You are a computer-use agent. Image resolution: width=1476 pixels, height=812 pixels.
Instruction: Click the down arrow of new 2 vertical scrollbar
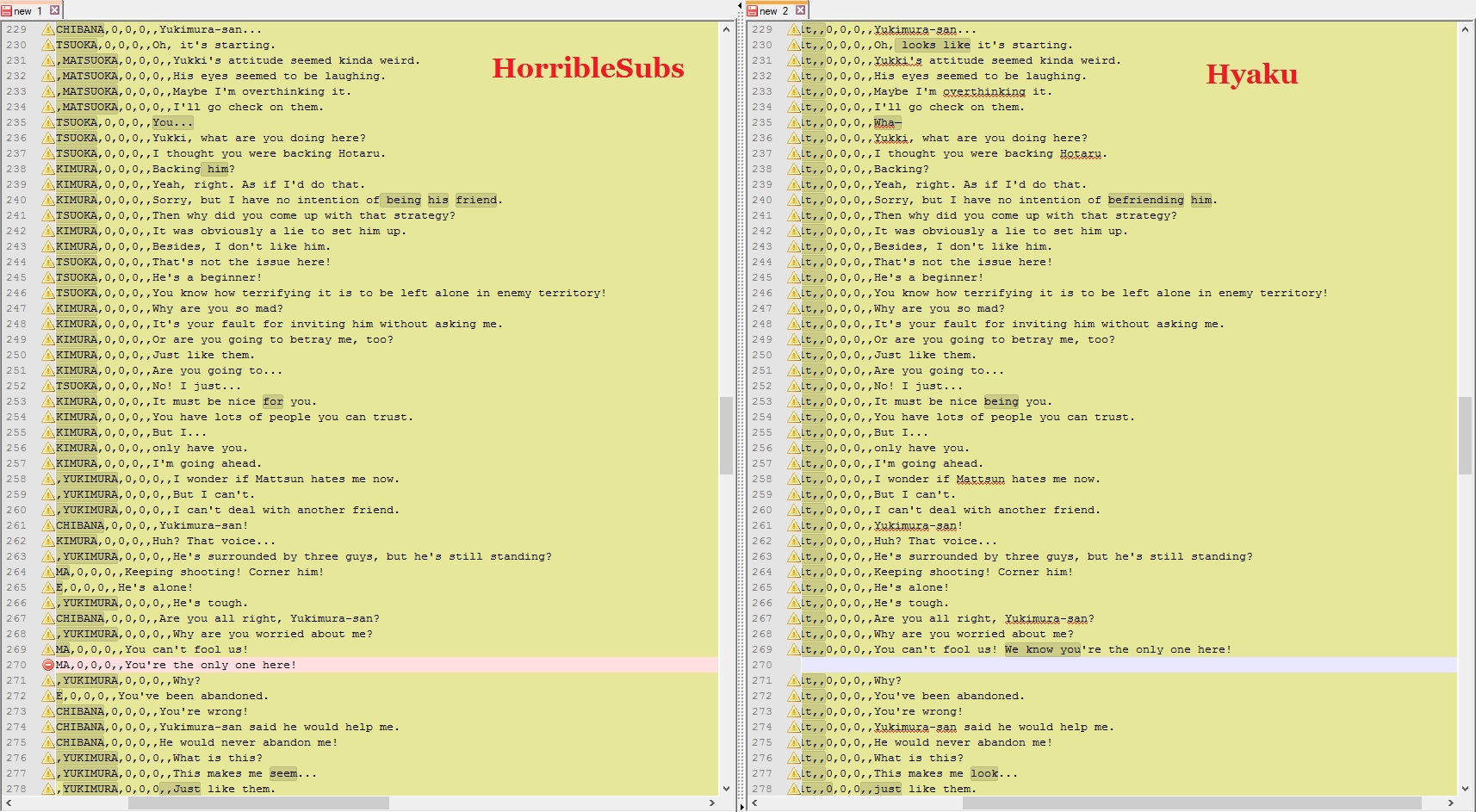[1465, 788]
